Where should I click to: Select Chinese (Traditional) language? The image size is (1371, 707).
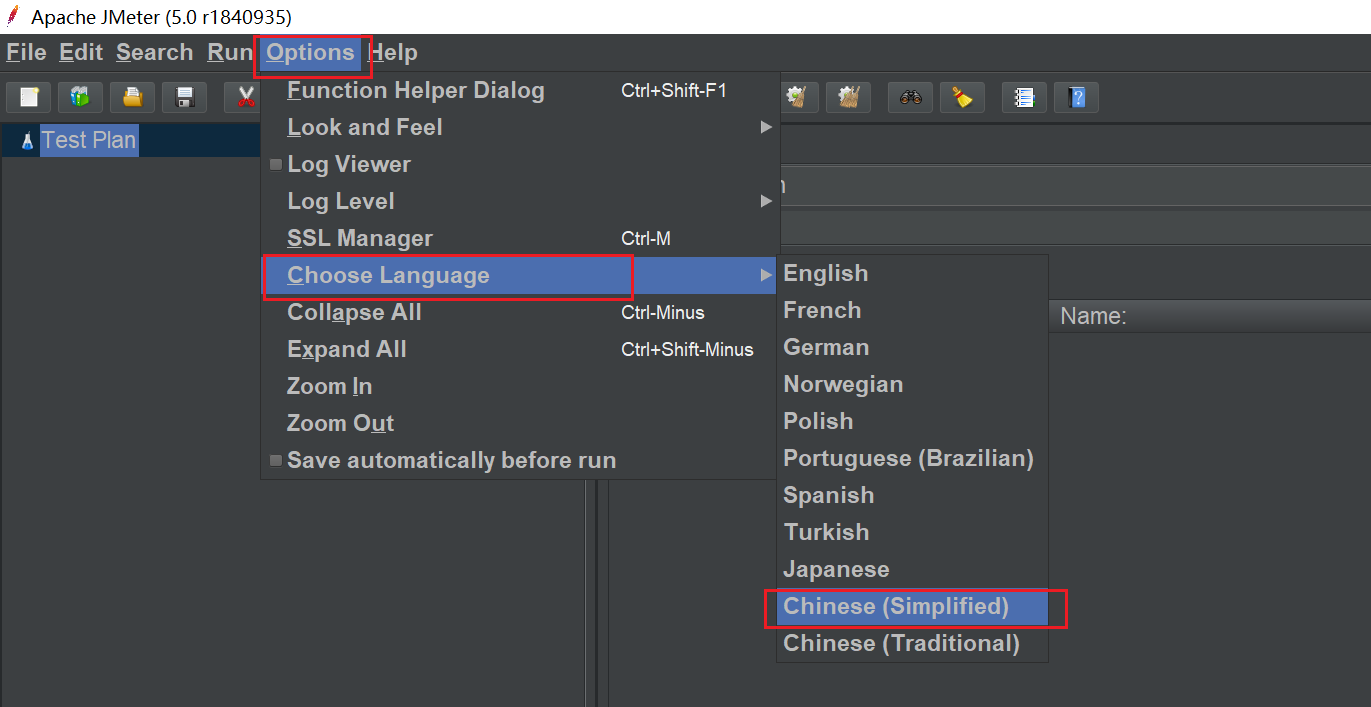pos(912,643)
